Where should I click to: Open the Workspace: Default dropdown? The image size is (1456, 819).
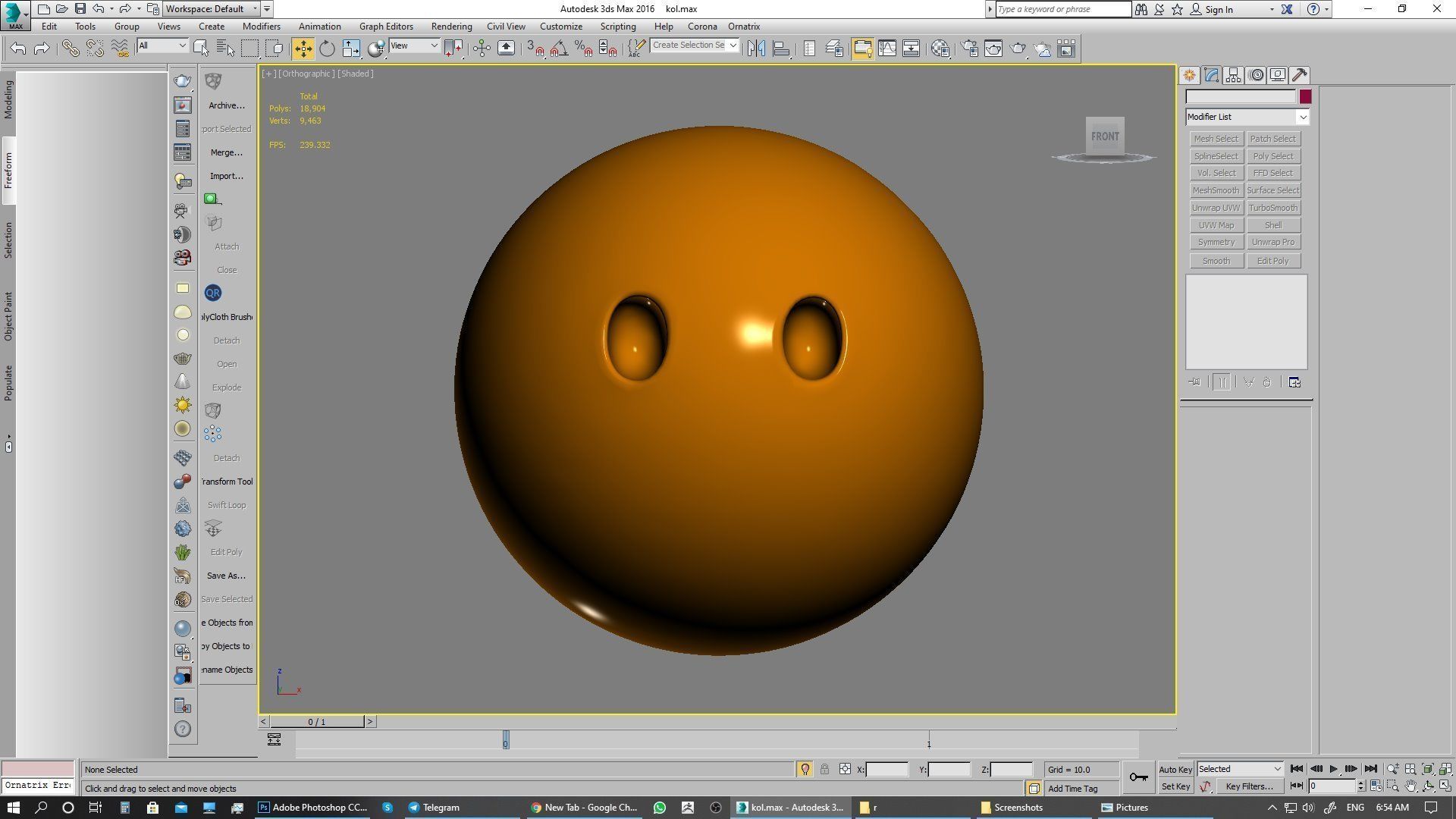click(212, 9)
